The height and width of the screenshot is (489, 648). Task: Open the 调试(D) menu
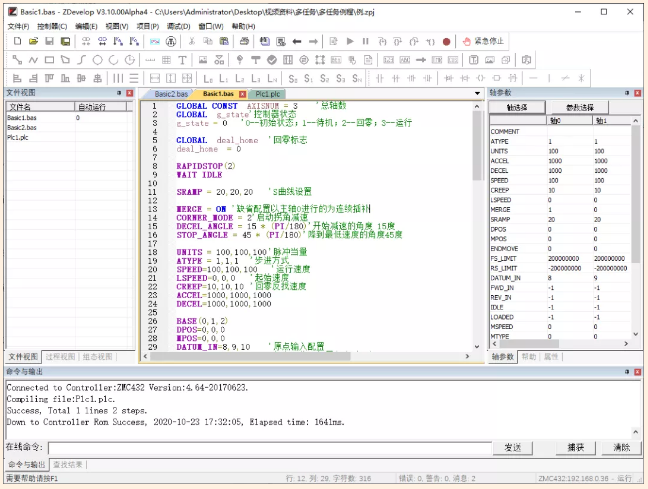179,26
